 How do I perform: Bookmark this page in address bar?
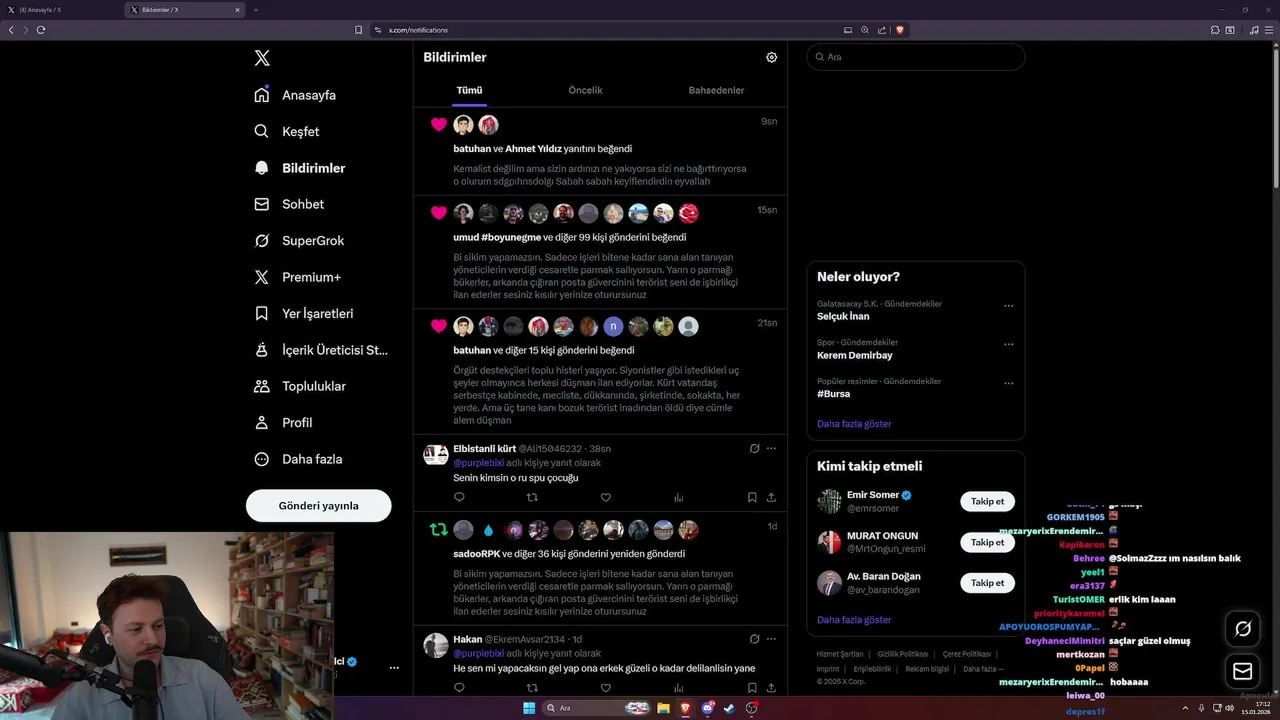pyautogui.click(x=358, y=30)
